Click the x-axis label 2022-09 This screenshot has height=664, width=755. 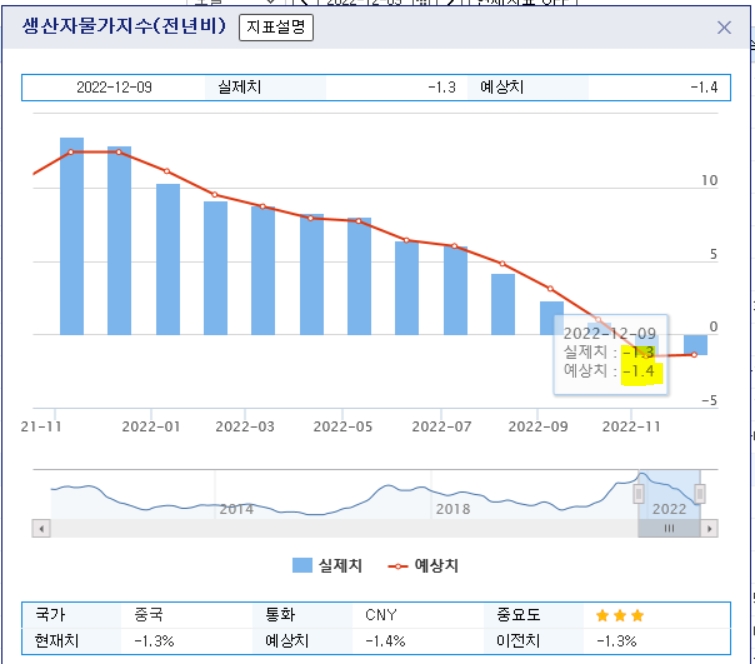[538, 427]
